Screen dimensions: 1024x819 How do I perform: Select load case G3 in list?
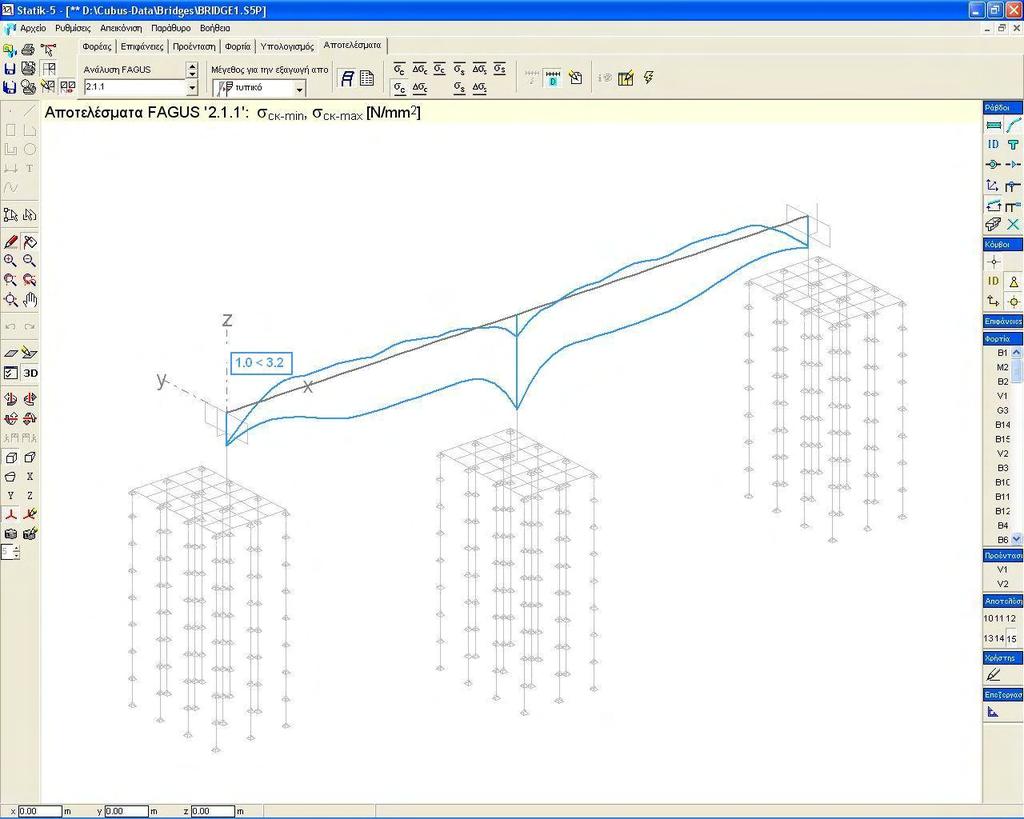[x=1002, y=410]
